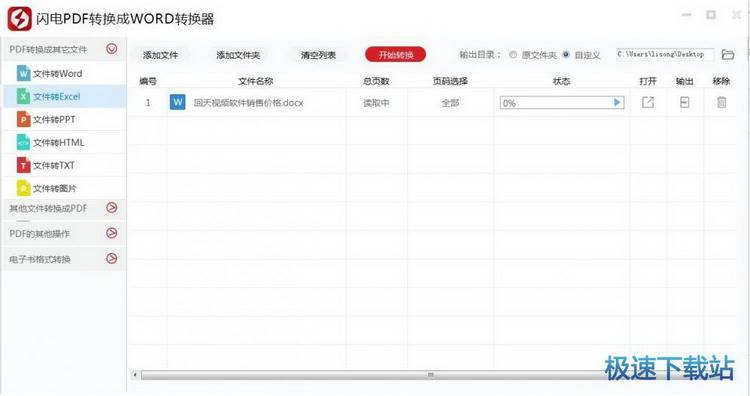This screenshot has width=750, height=396.
Task: Switch to 文件转PPT mode
Action: click(x=65, y=119)
